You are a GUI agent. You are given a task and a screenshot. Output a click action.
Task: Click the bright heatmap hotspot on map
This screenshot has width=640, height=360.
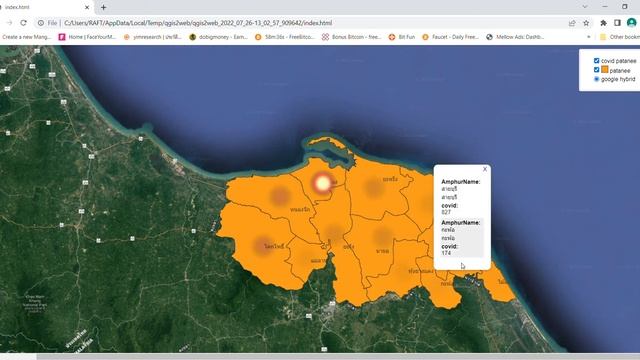(323, 183)
